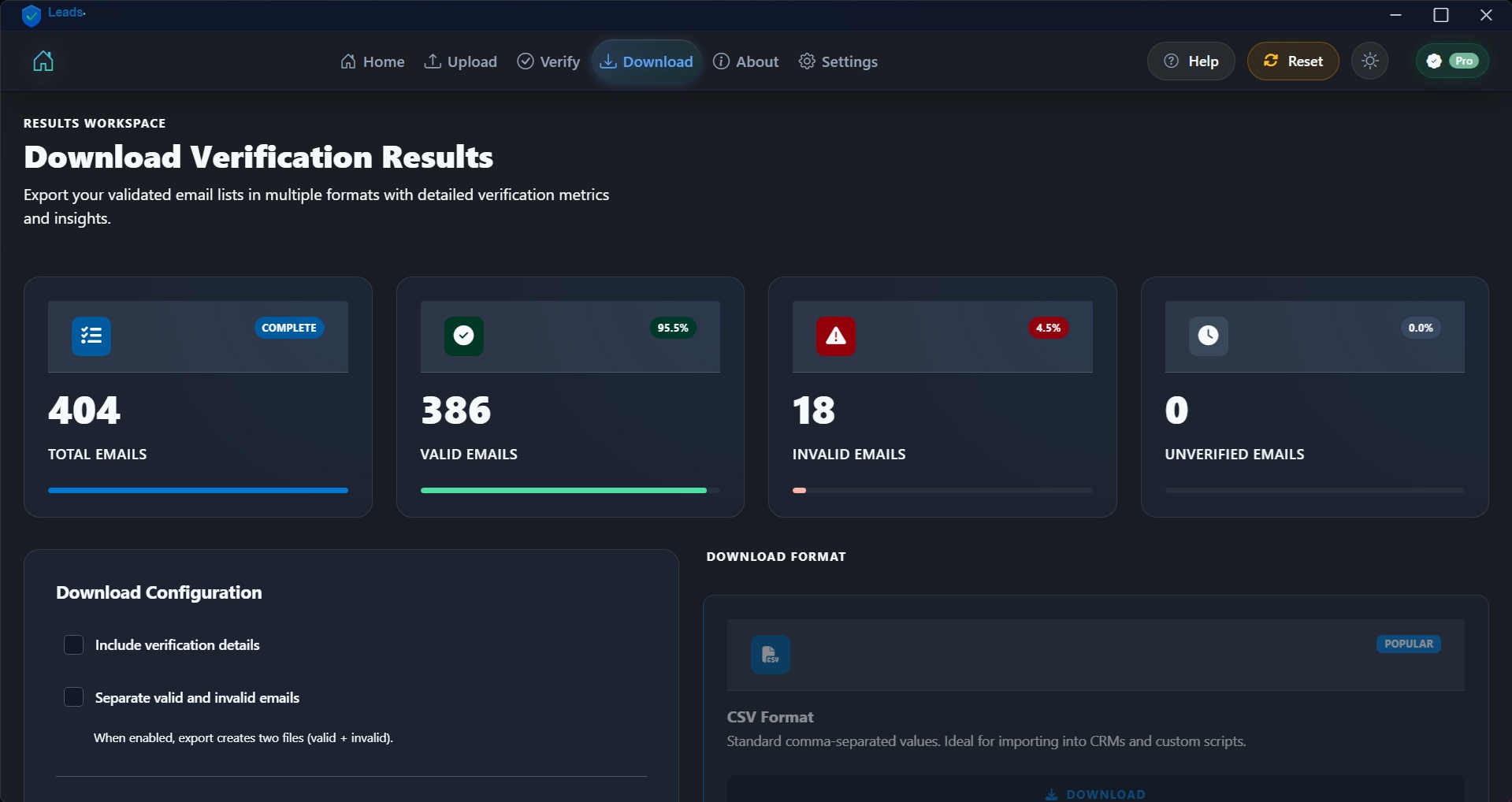
Task: Click the 95.5% badge
Action: coord(673,328)
